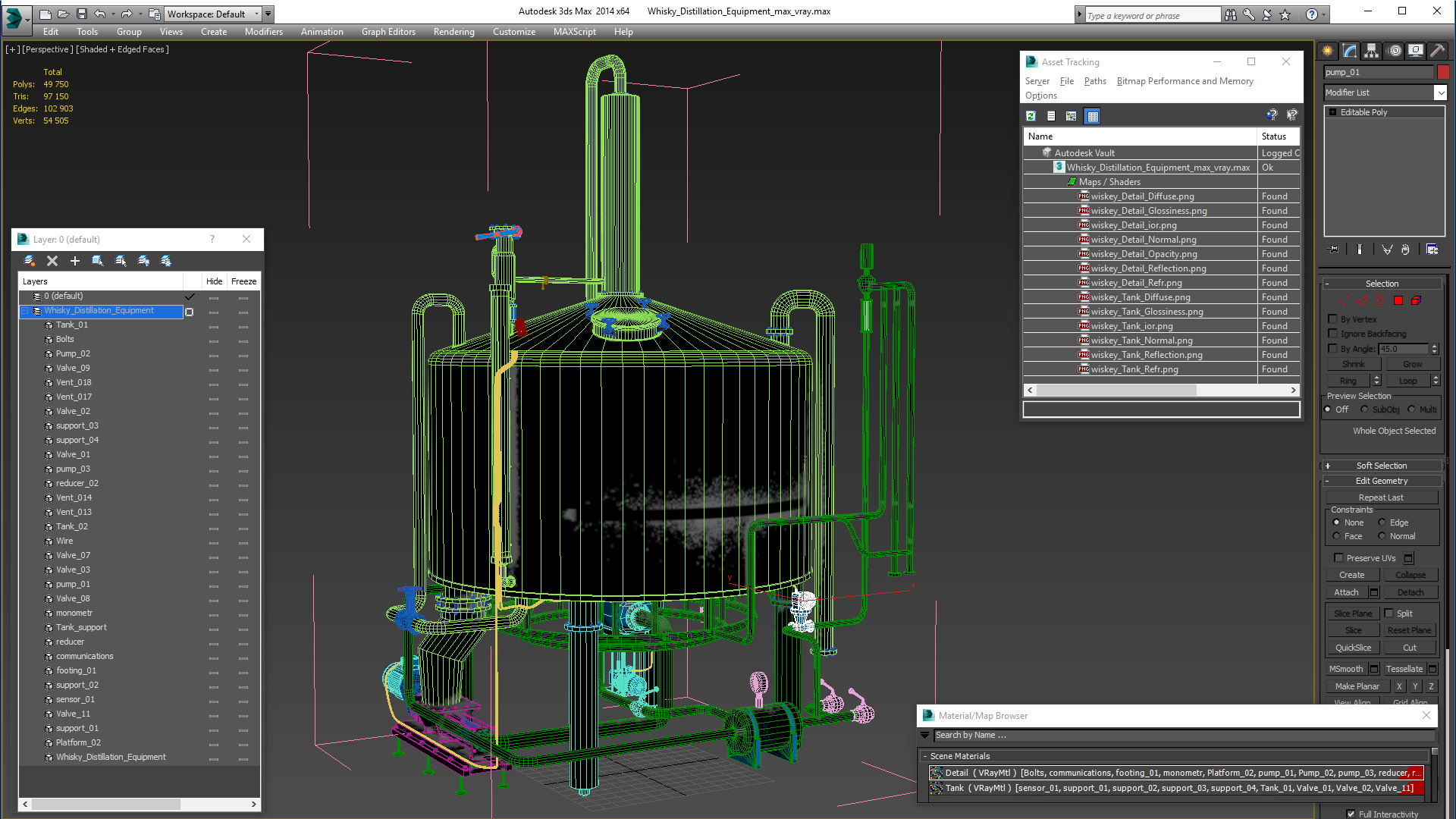Enable the Ignore Backfacing checkbox
The height and width of the screenshot is (819, 1456).
point(1333,334)
